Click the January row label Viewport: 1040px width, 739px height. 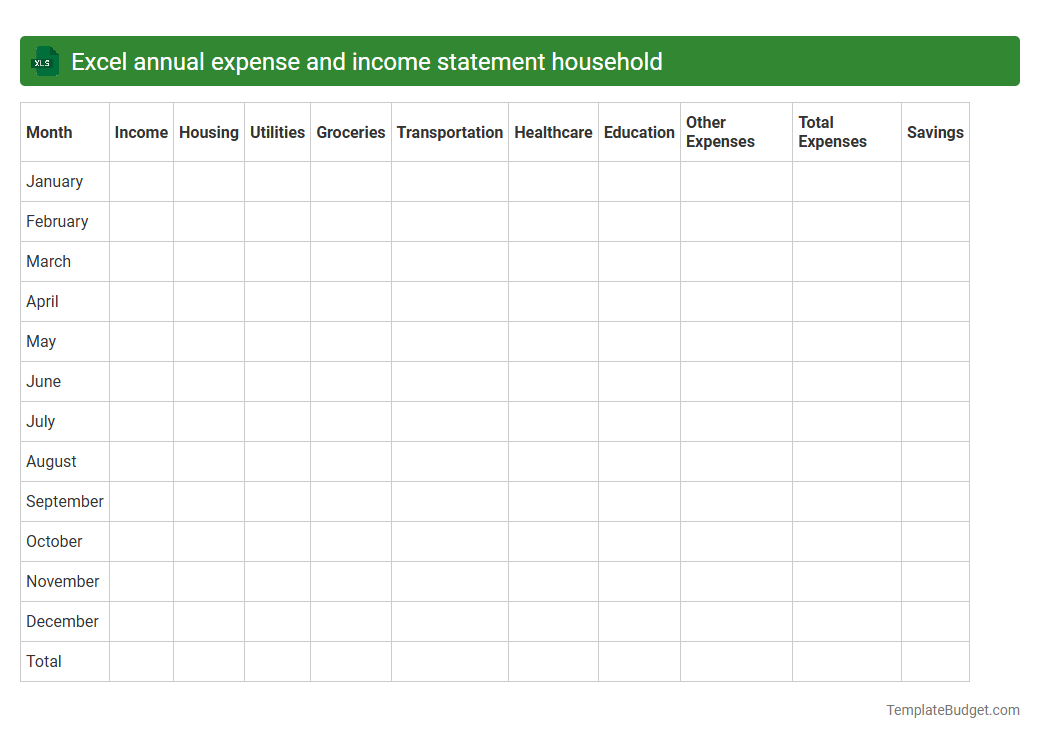tap(54, 181)
